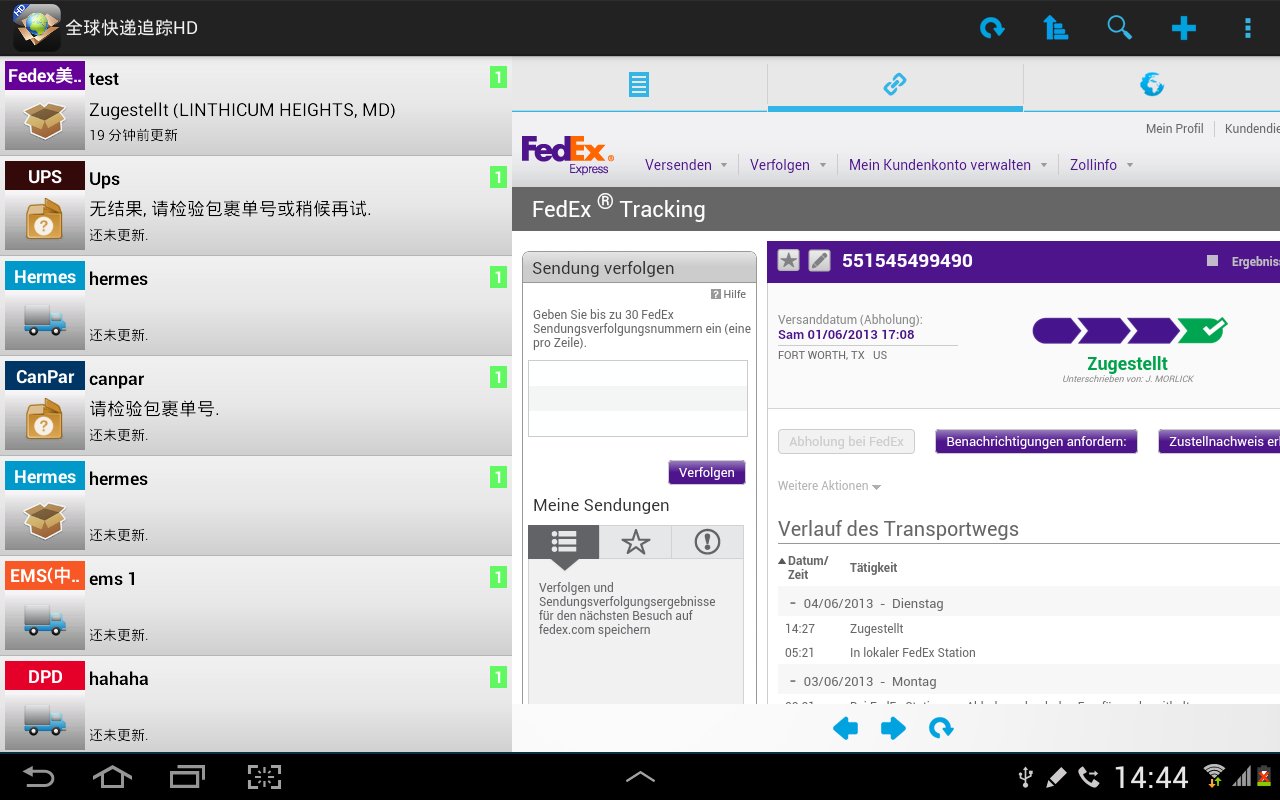Viewport: 1280px width, 800px height.
Task: Click the Hilfe help link
Action: pos(729,294)
